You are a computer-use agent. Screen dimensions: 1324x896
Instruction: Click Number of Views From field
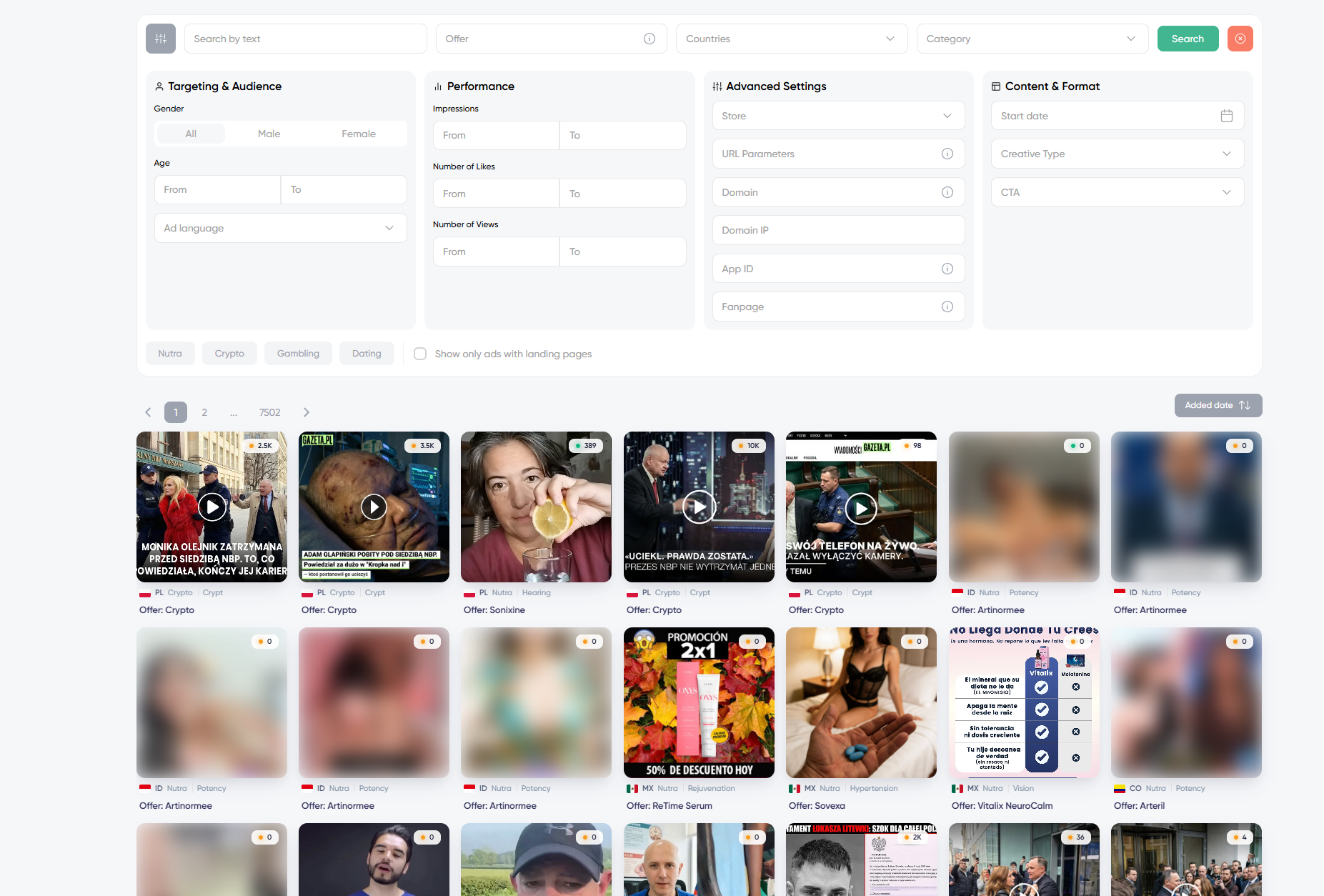(x=497, y=252)
